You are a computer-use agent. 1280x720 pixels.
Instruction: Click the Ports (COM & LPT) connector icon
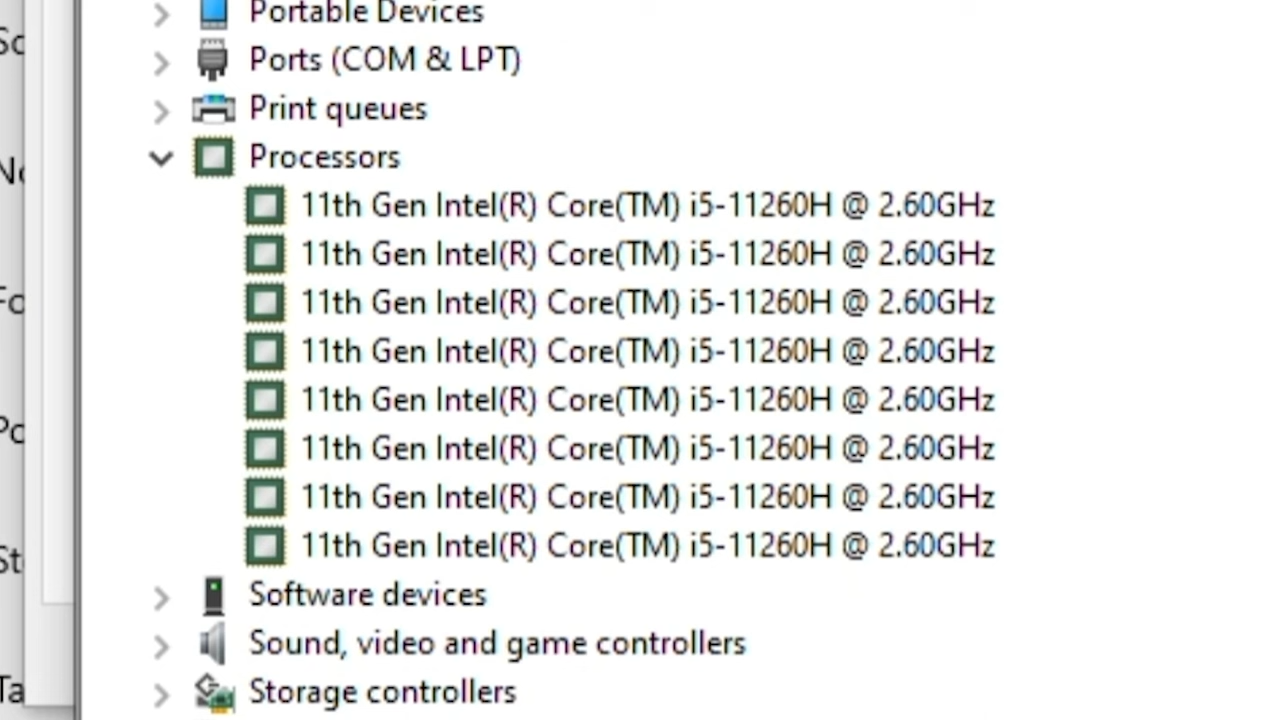(213, 60)
